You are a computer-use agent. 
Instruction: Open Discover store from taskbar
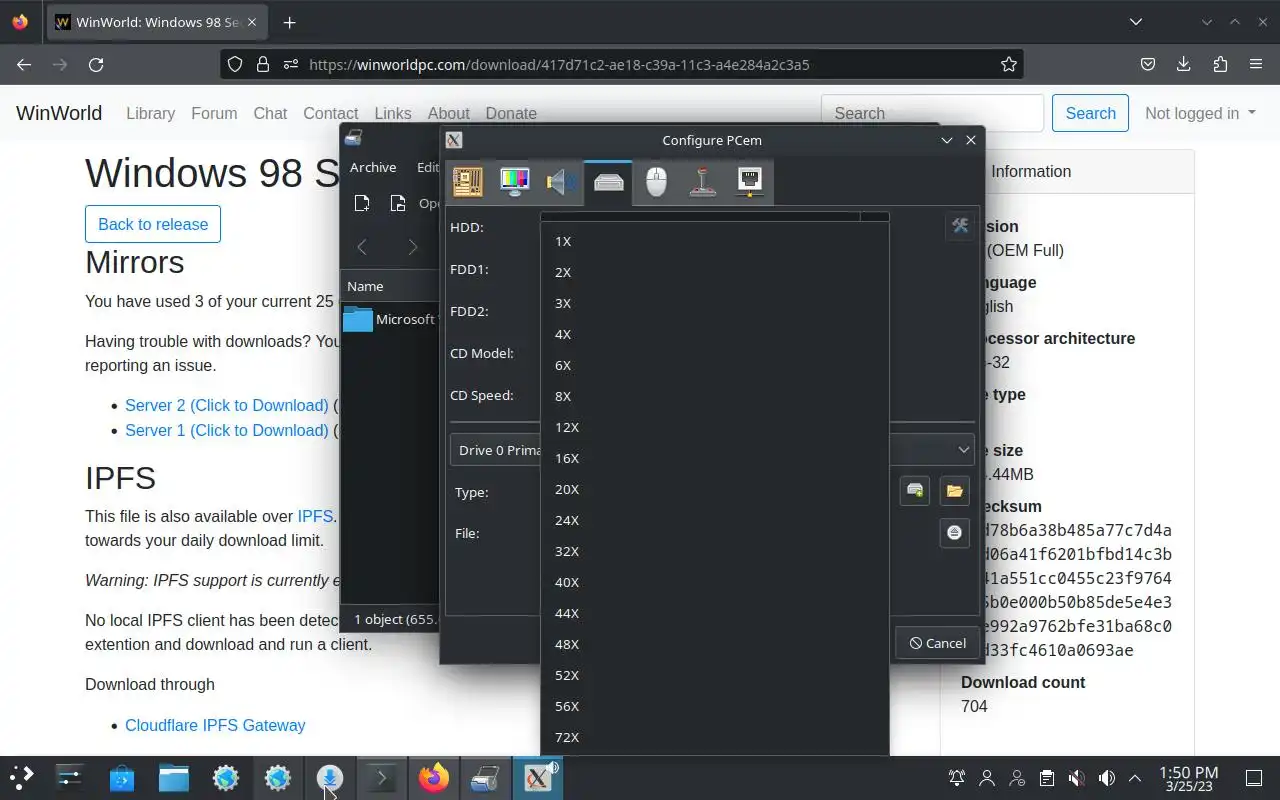tap(122, 777)
